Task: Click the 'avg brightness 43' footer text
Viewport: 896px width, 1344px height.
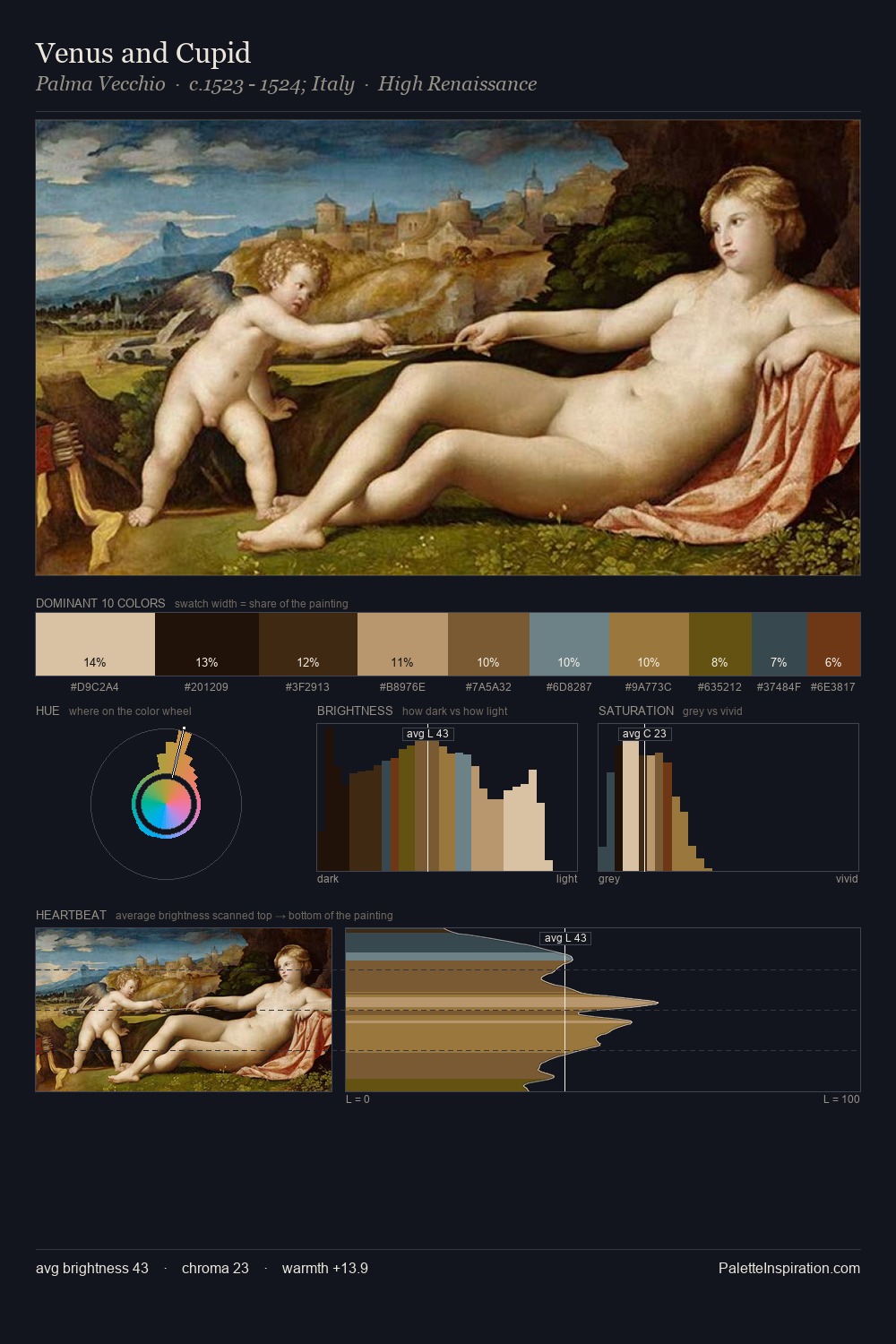Action: pyautogui.click(x=92, y=1268)
